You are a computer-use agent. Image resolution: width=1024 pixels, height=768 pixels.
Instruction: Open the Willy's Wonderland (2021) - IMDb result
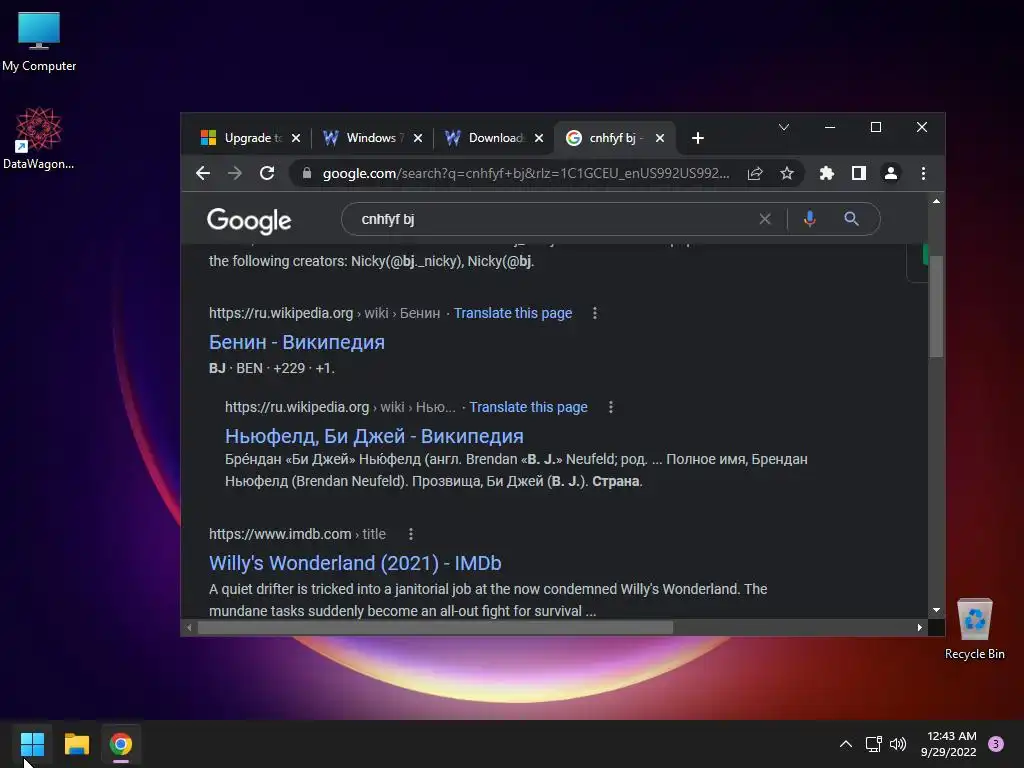(355, 563)
